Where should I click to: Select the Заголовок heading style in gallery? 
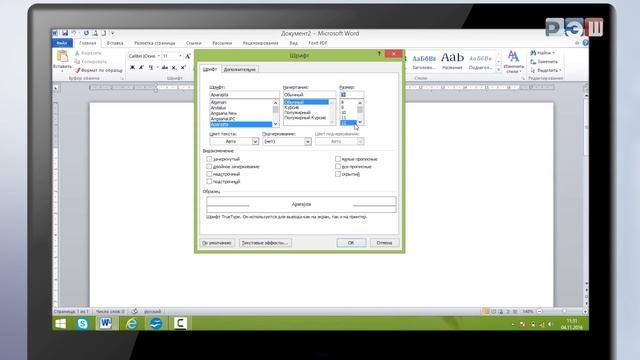tap(424, 61)
